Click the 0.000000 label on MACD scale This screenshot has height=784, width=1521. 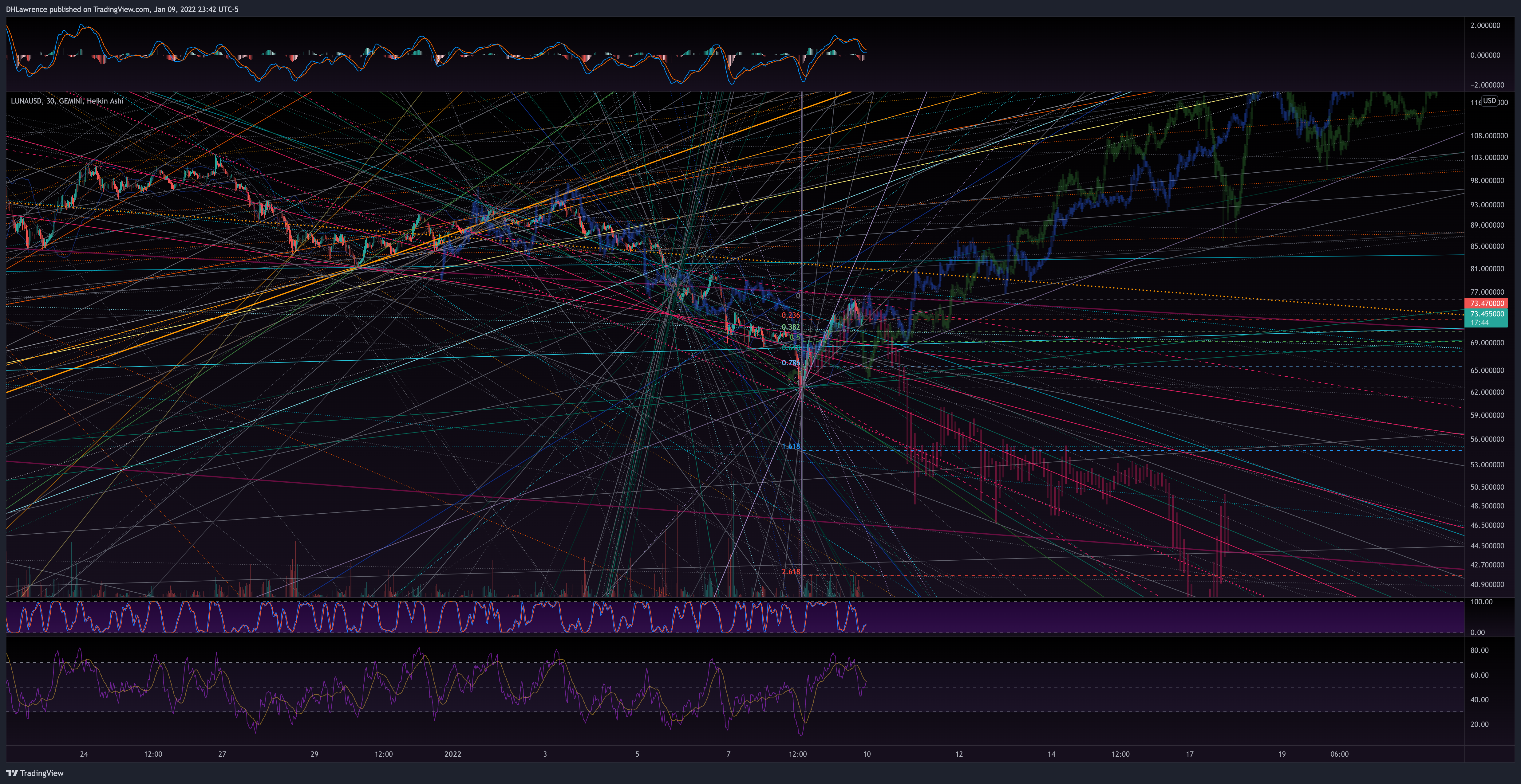(1485, 55)
